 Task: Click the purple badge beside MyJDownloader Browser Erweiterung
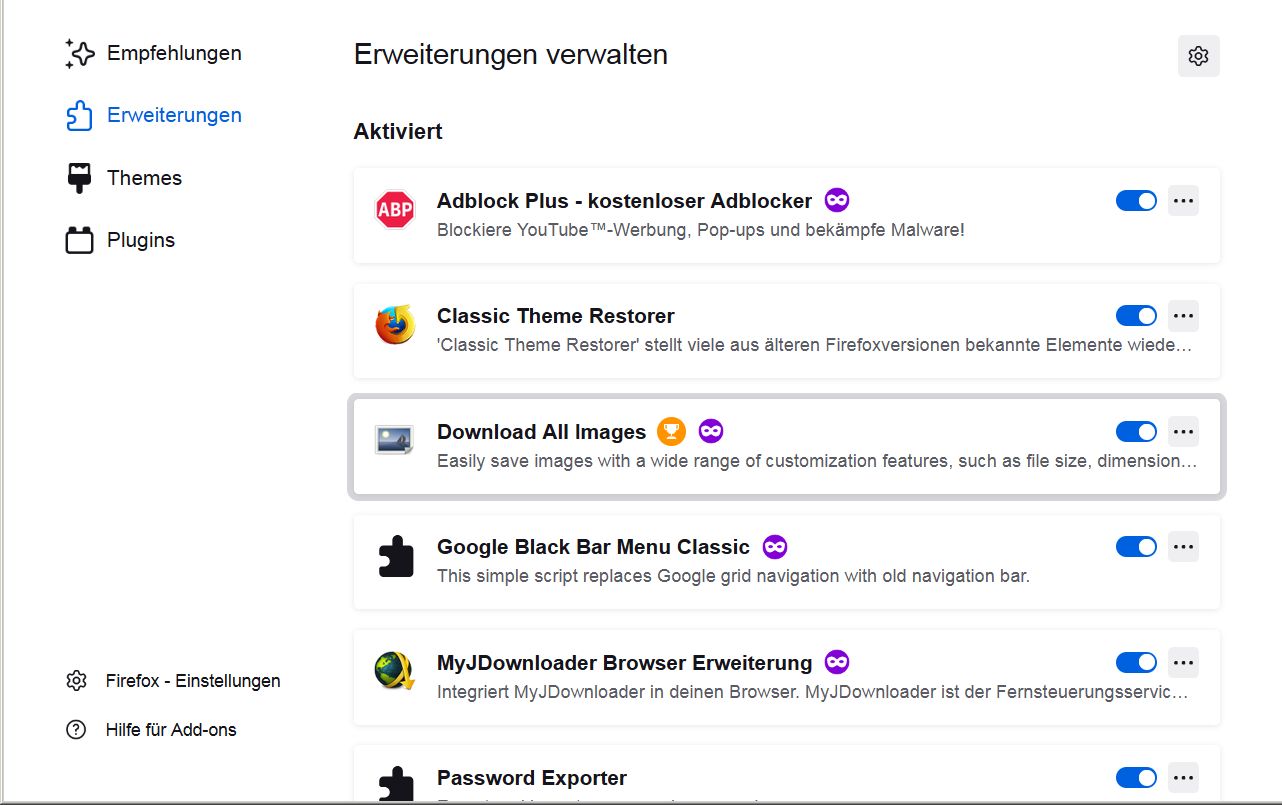coord(837,662)
